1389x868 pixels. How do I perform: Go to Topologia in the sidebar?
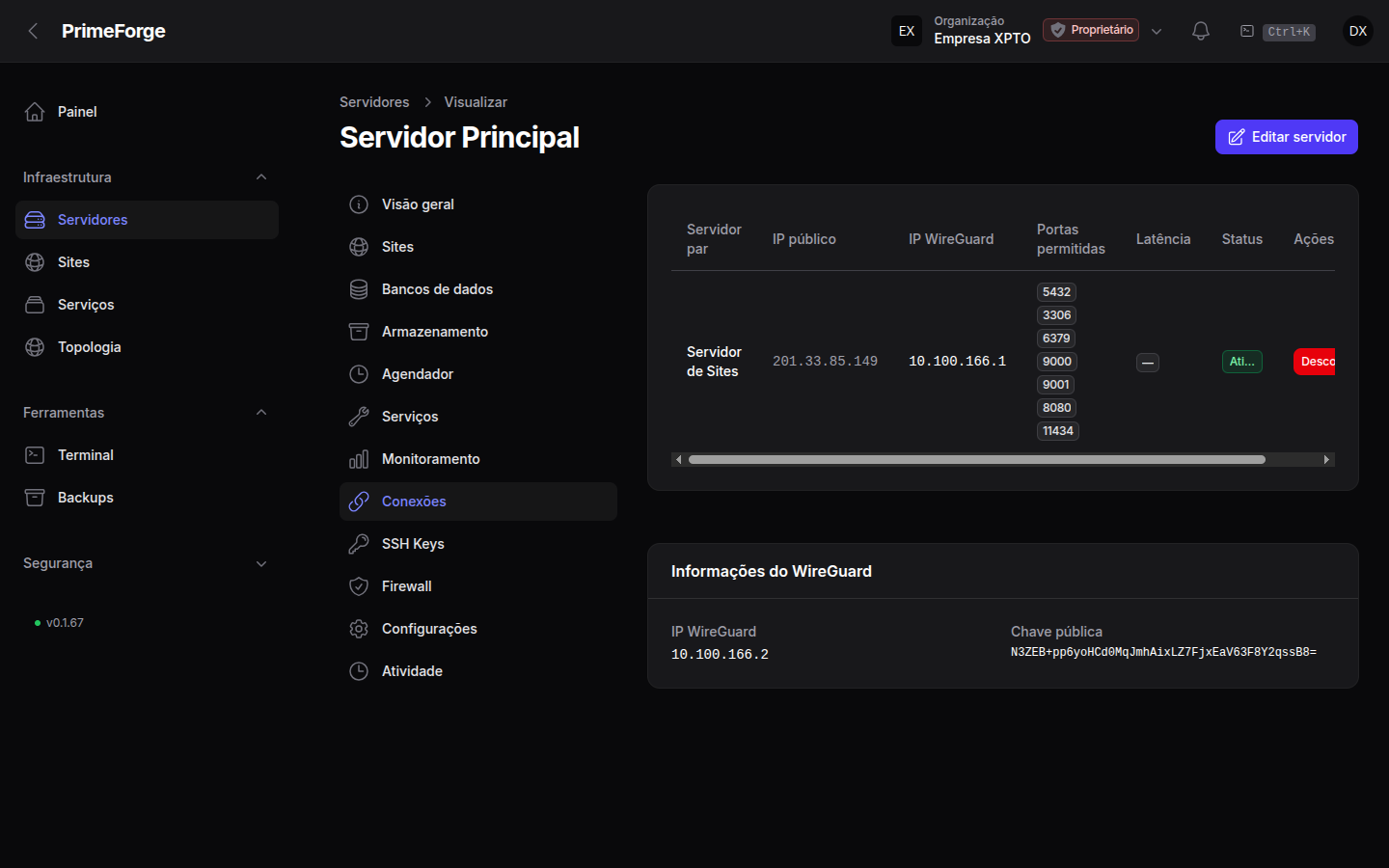coord(147,347)
